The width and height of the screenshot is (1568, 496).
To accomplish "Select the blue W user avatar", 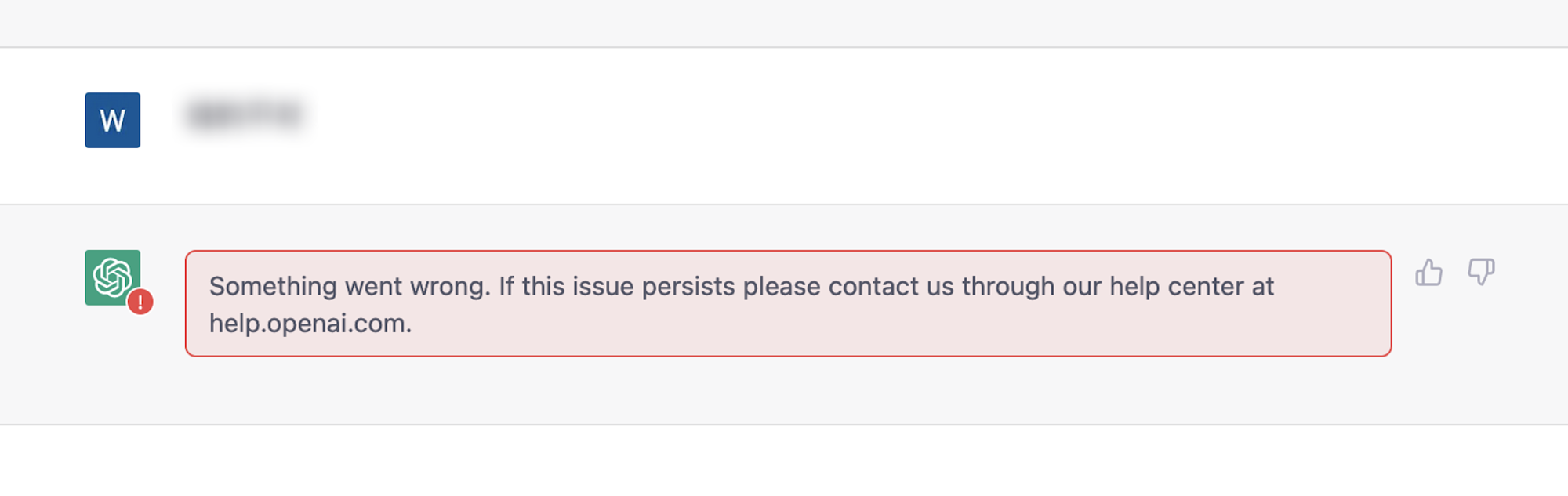I will (112, 120).
